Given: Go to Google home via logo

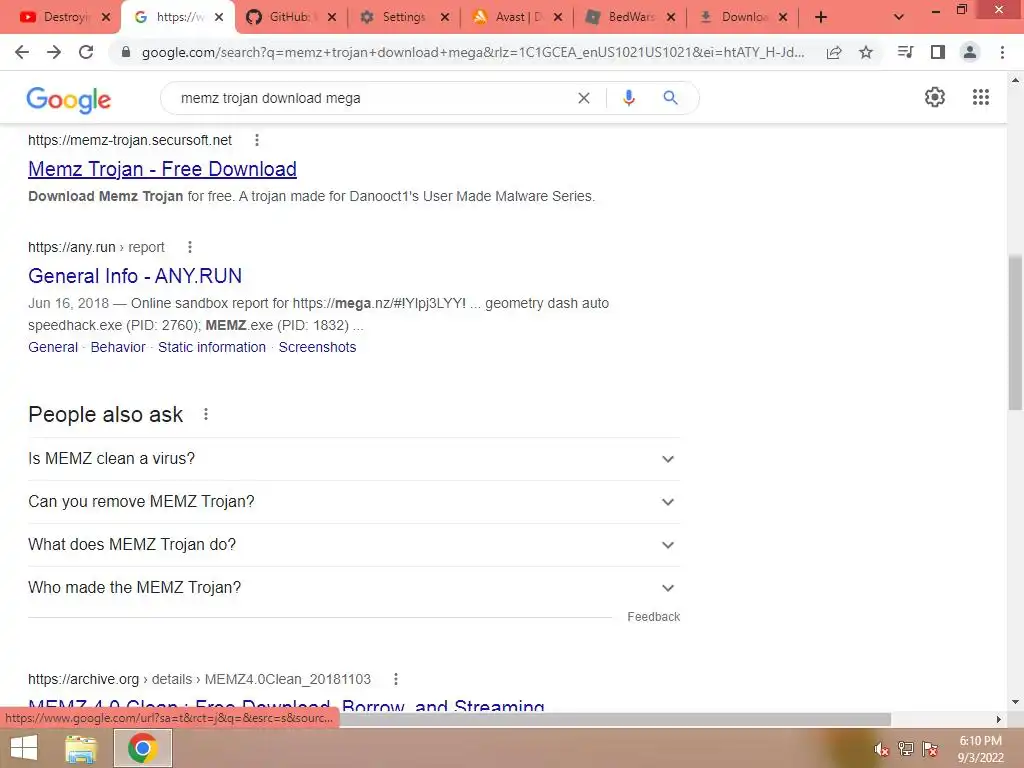Looking at the screenshot, I should (x=69, y=100).
